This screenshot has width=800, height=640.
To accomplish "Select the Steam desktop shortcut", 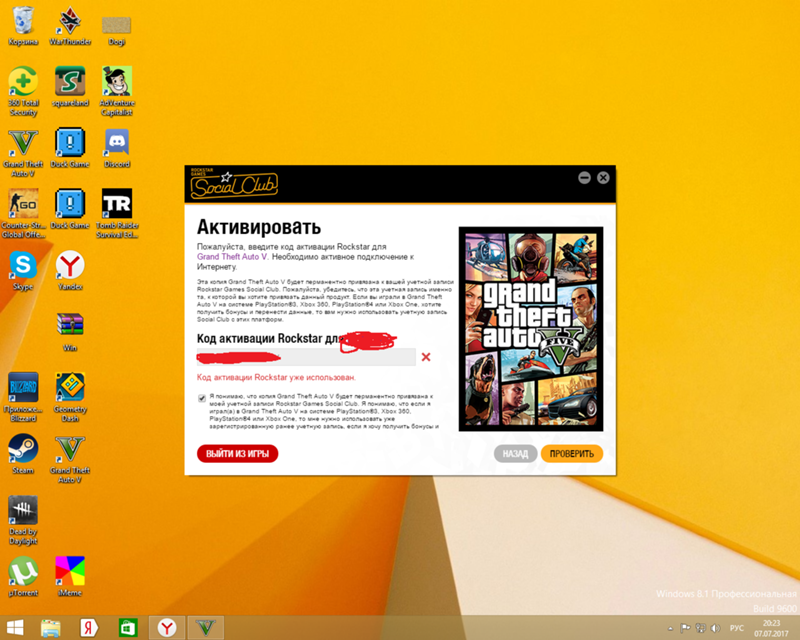I will pyautogui.click(x=23, y=454).
